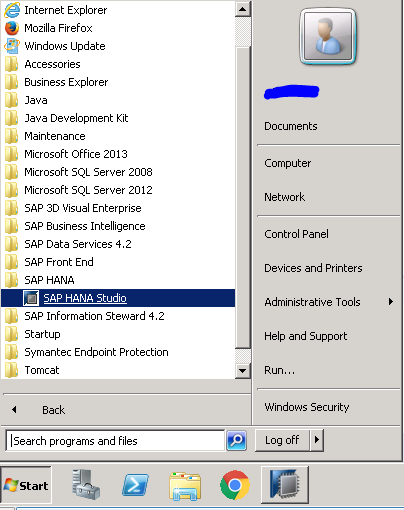Select Administrative Tools menu entry
The height and width of the screenshot is (510, 404).
[312, 302]
